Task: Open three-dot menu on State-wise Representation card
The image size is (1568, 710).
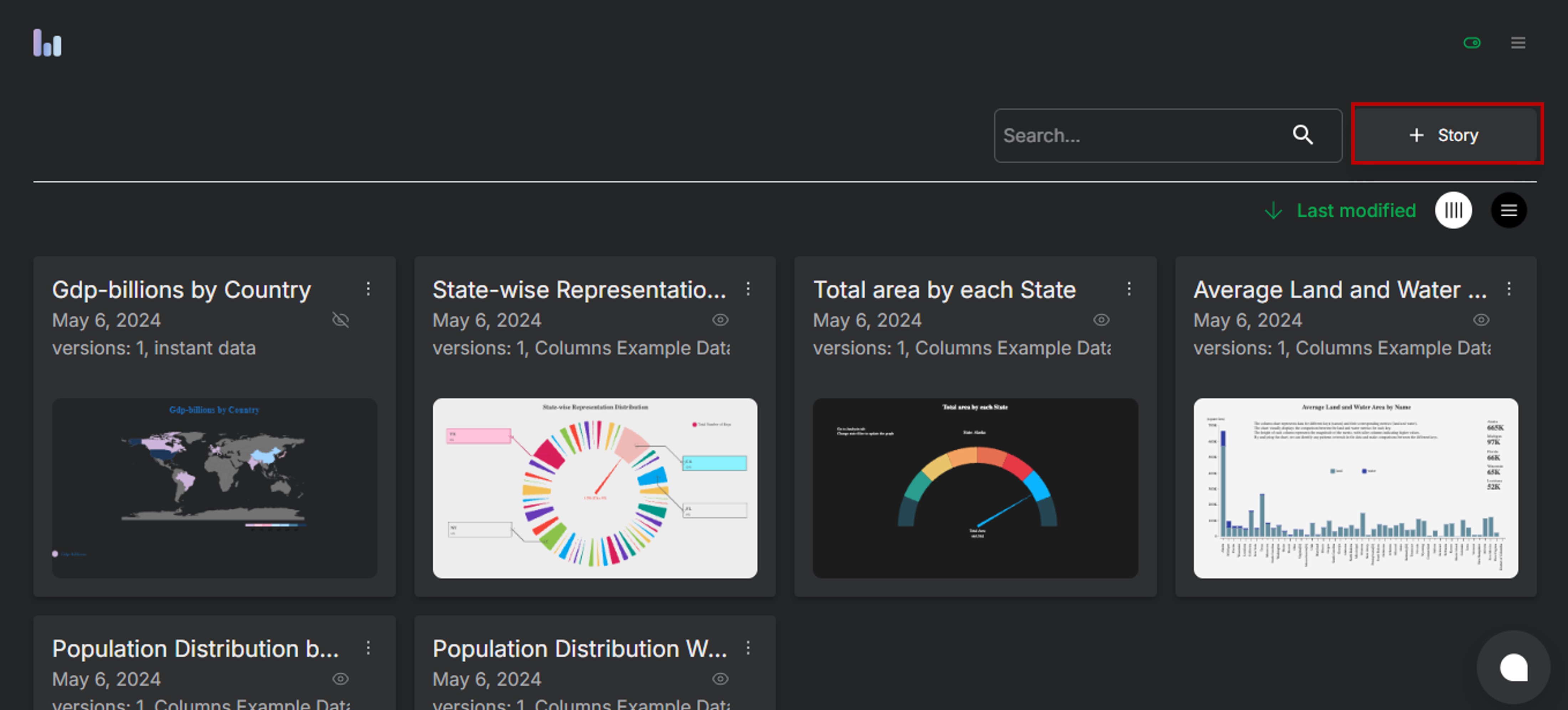Action: [x=748, y=289]
